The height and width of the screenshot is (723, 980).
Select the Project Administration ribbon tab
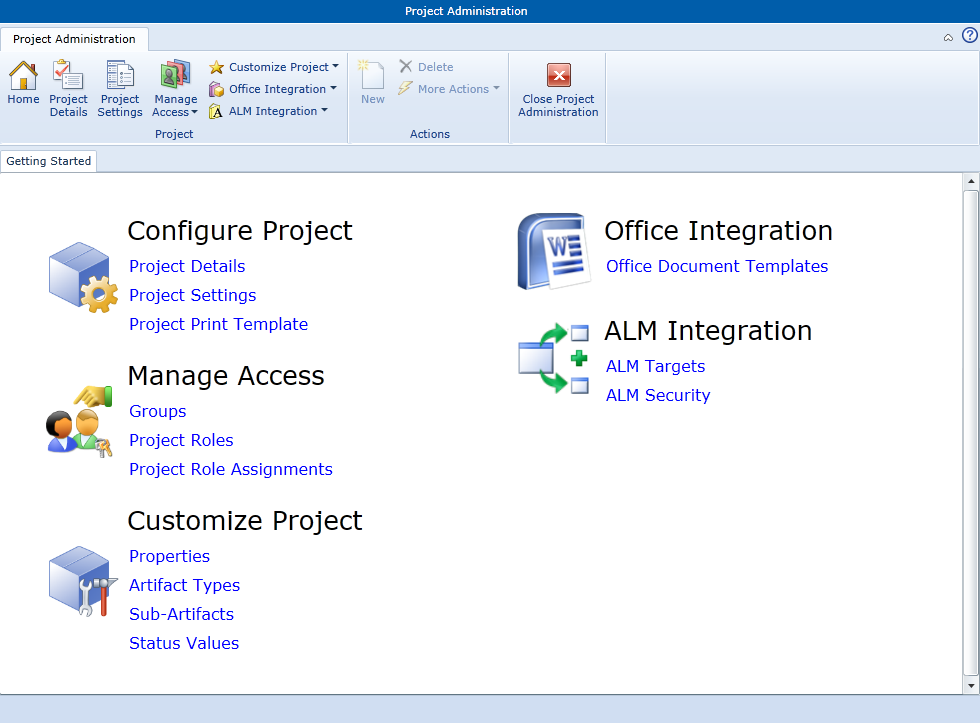tap(74, 39)
